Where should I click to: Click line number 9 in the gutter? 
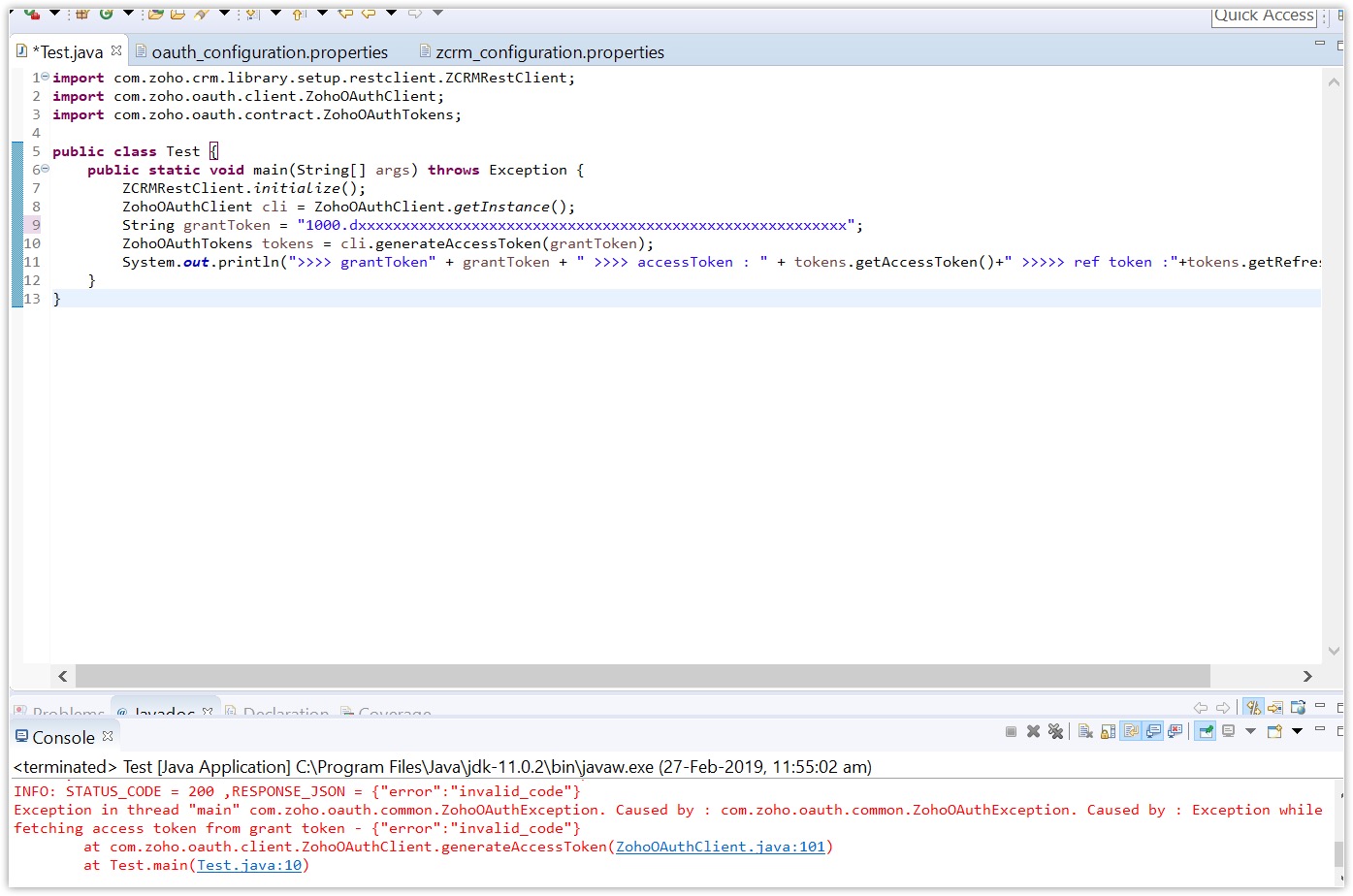pyautogui.click(x=36, y=225)
